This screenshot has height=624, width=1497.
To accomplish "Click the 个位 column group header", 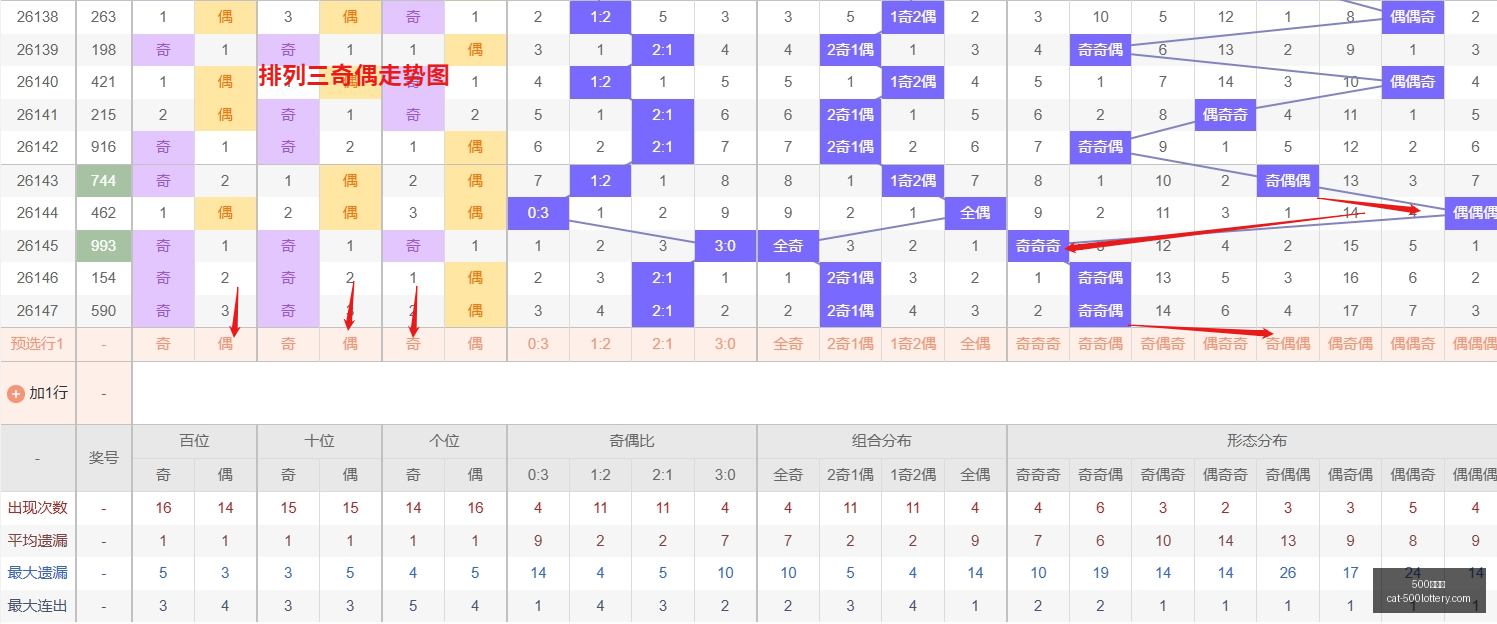I will [x=444, y=441].
